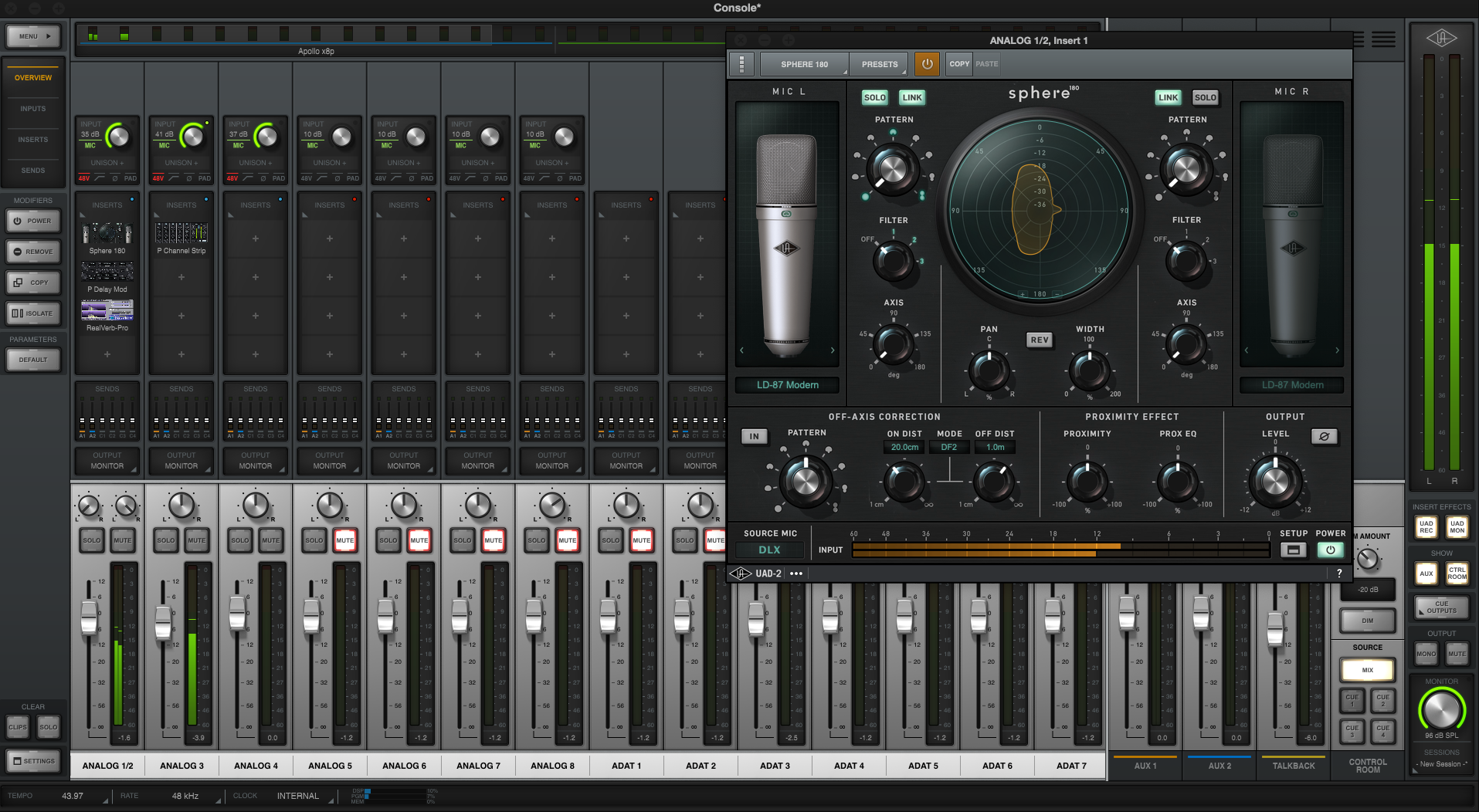
Task: Toggle the MONO output button
Action: pos(1426,654)
